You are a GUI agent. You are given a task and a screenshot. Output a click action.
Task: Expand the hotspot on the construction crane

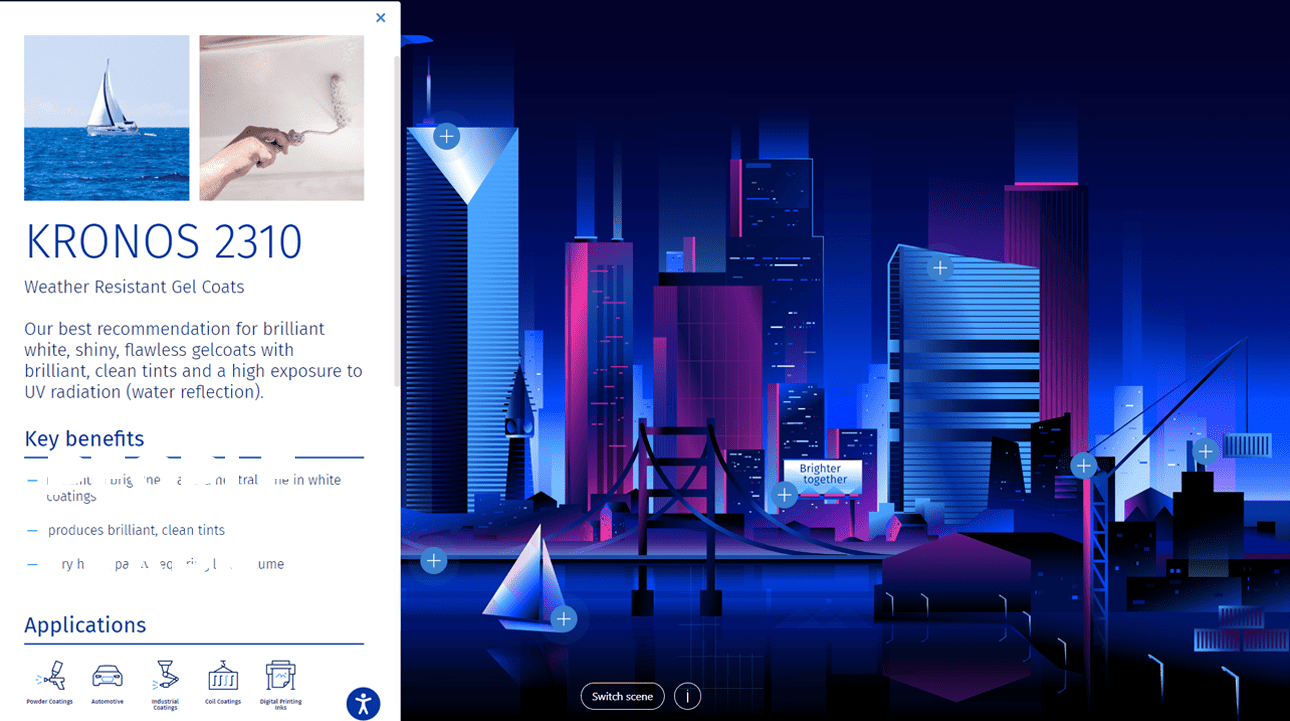(x=1084, y=464)
